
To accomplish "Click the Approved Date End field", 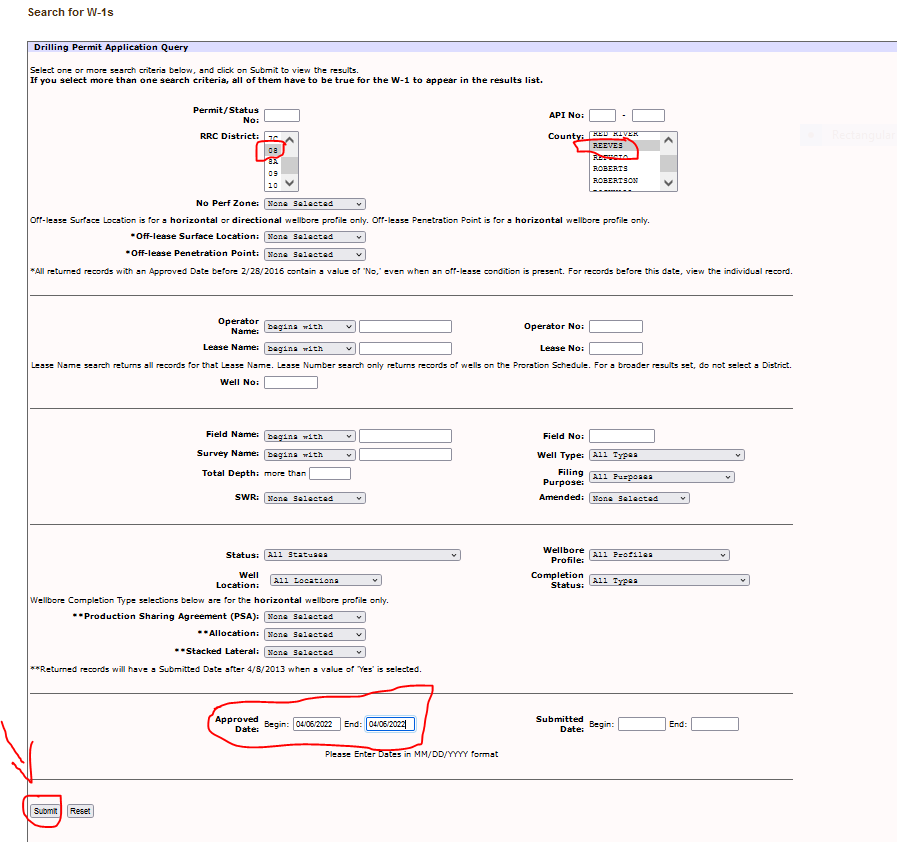I will pos(390,725).
